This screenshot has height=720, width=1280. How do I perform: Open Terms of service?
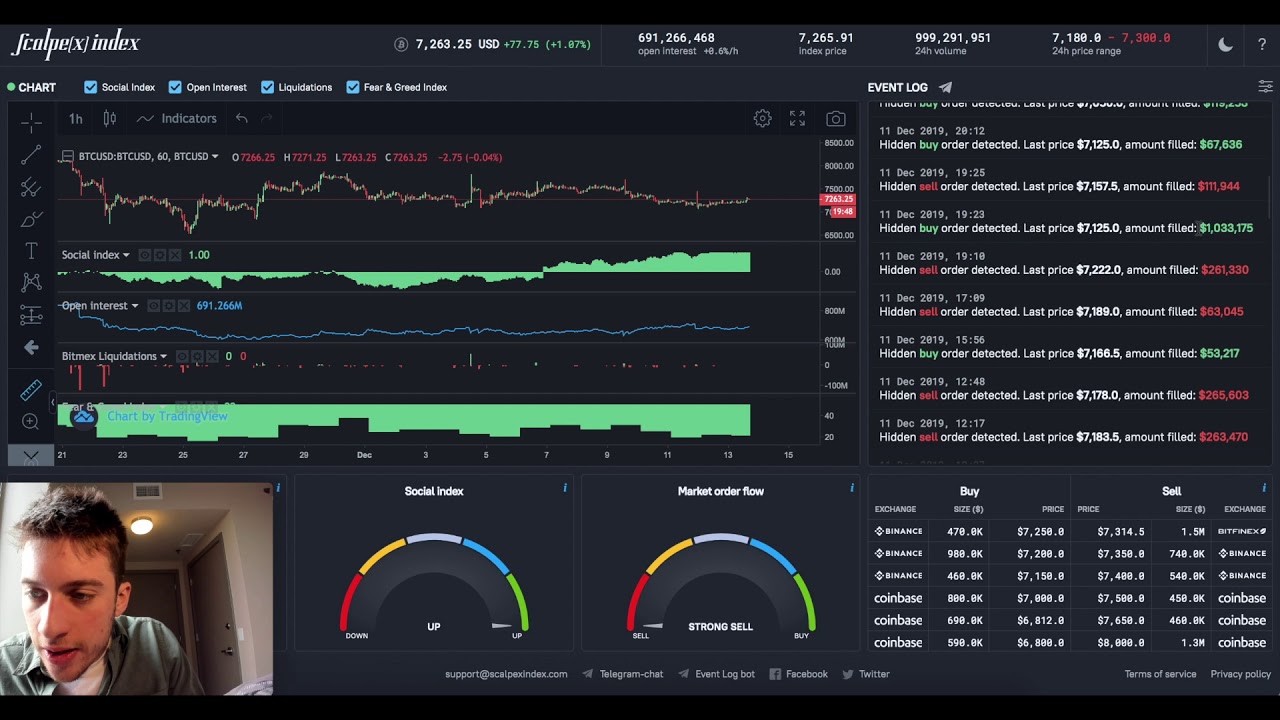(1160, 674)
